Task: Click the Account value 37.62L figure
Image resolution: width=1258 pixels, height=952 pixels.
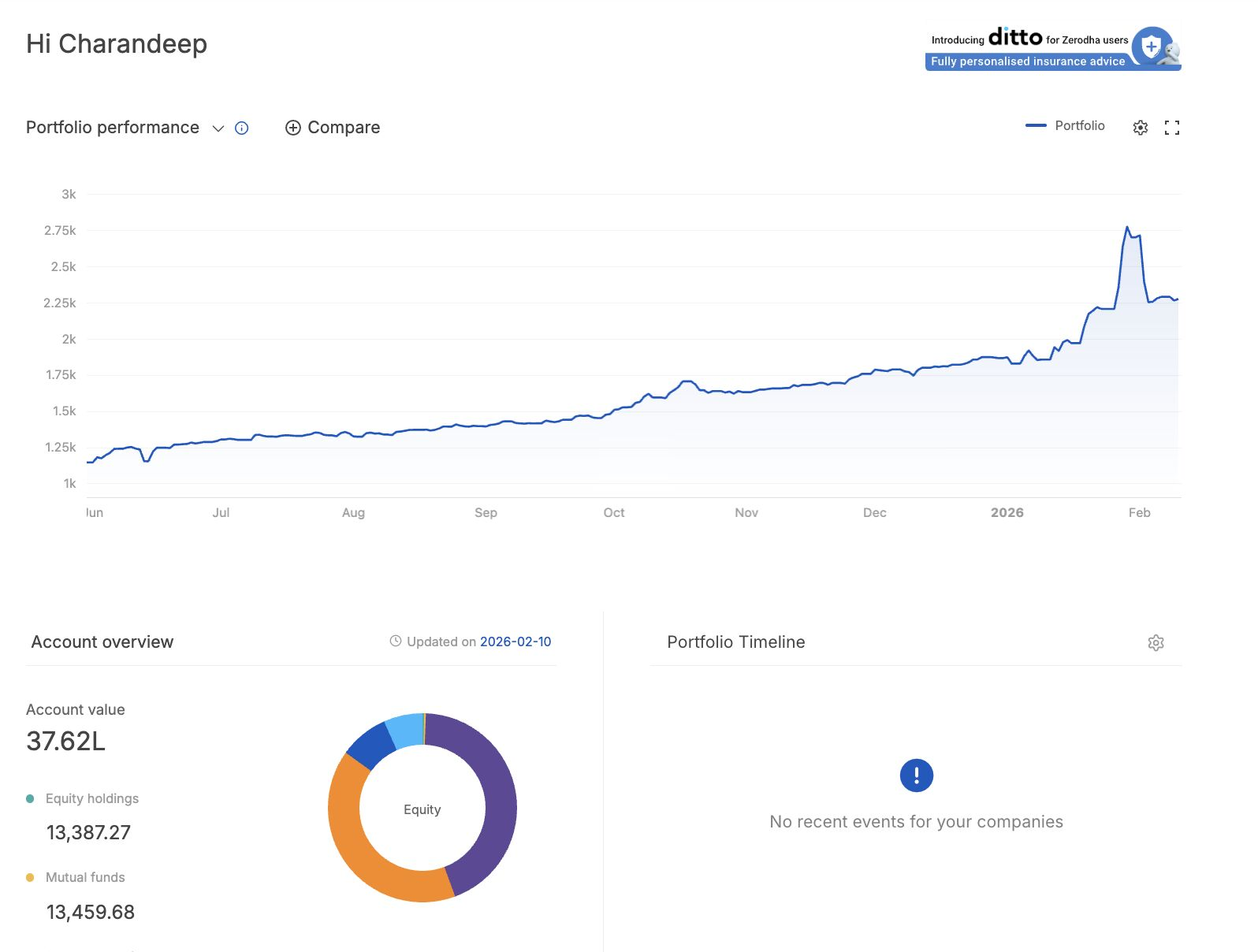Action: [x=65, y=742]
